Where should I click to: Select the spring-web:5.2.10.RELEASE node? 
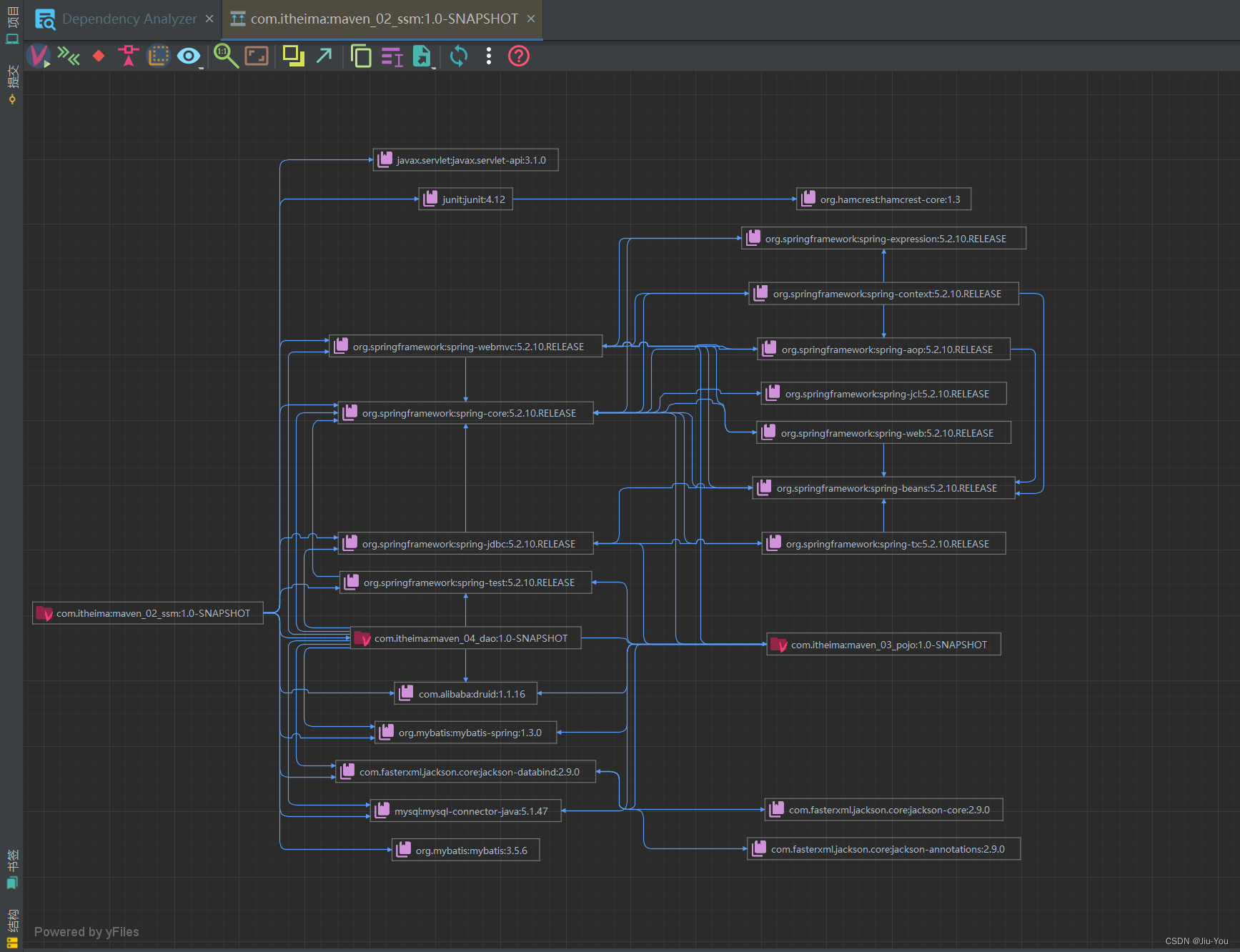coord(883,433)
